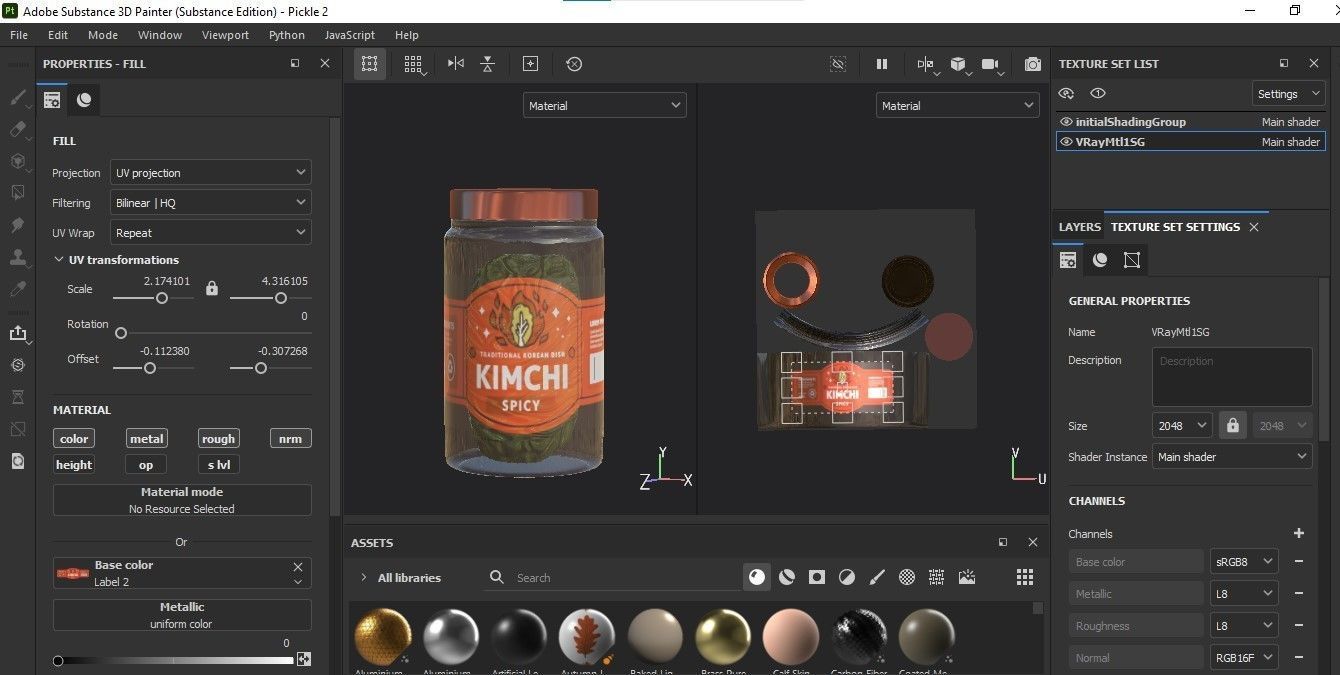This screenshot has width=1340, height=675.
Task: Adjust the Rotation slider handle
Action: coord(121,333)
